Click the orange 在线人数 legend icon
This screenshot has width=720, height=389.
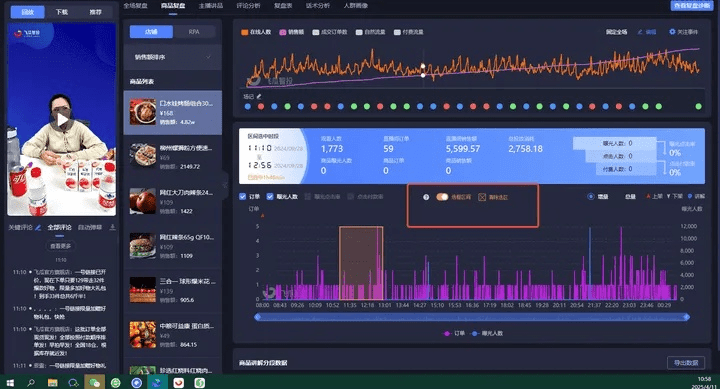(x=245, y=32)
